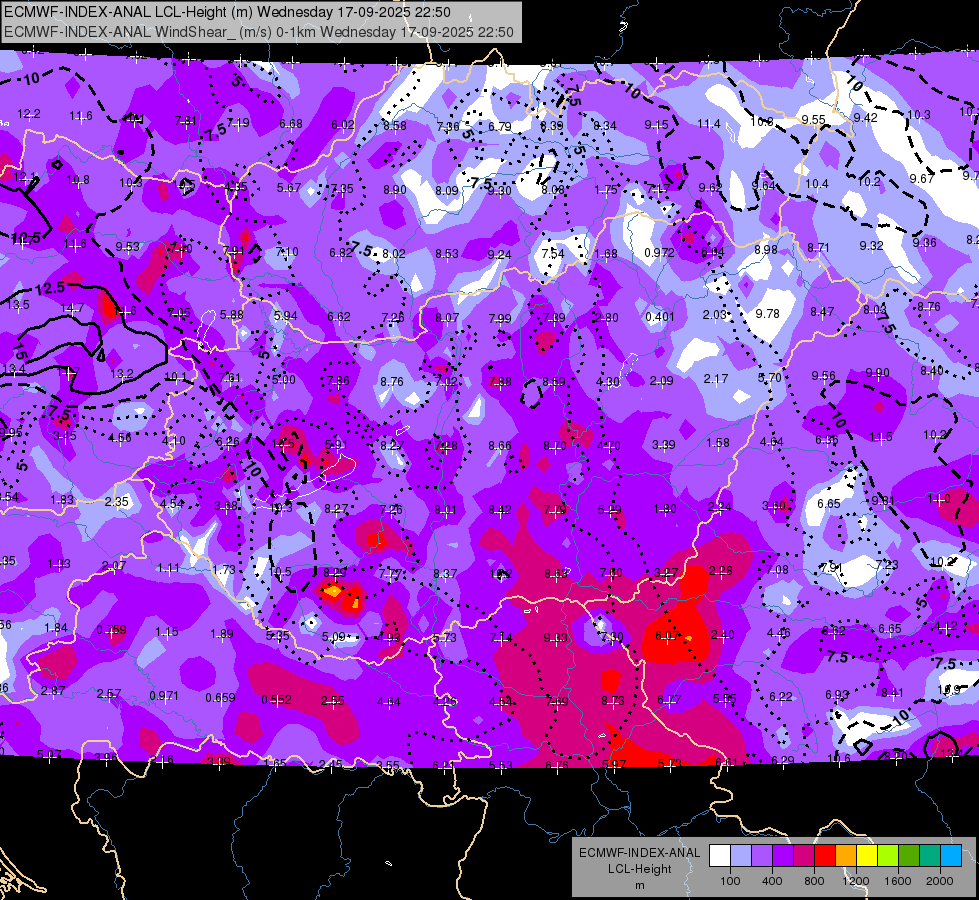Click the LCL-Height title line at top
Screen dimensions: 979x900
227,12
